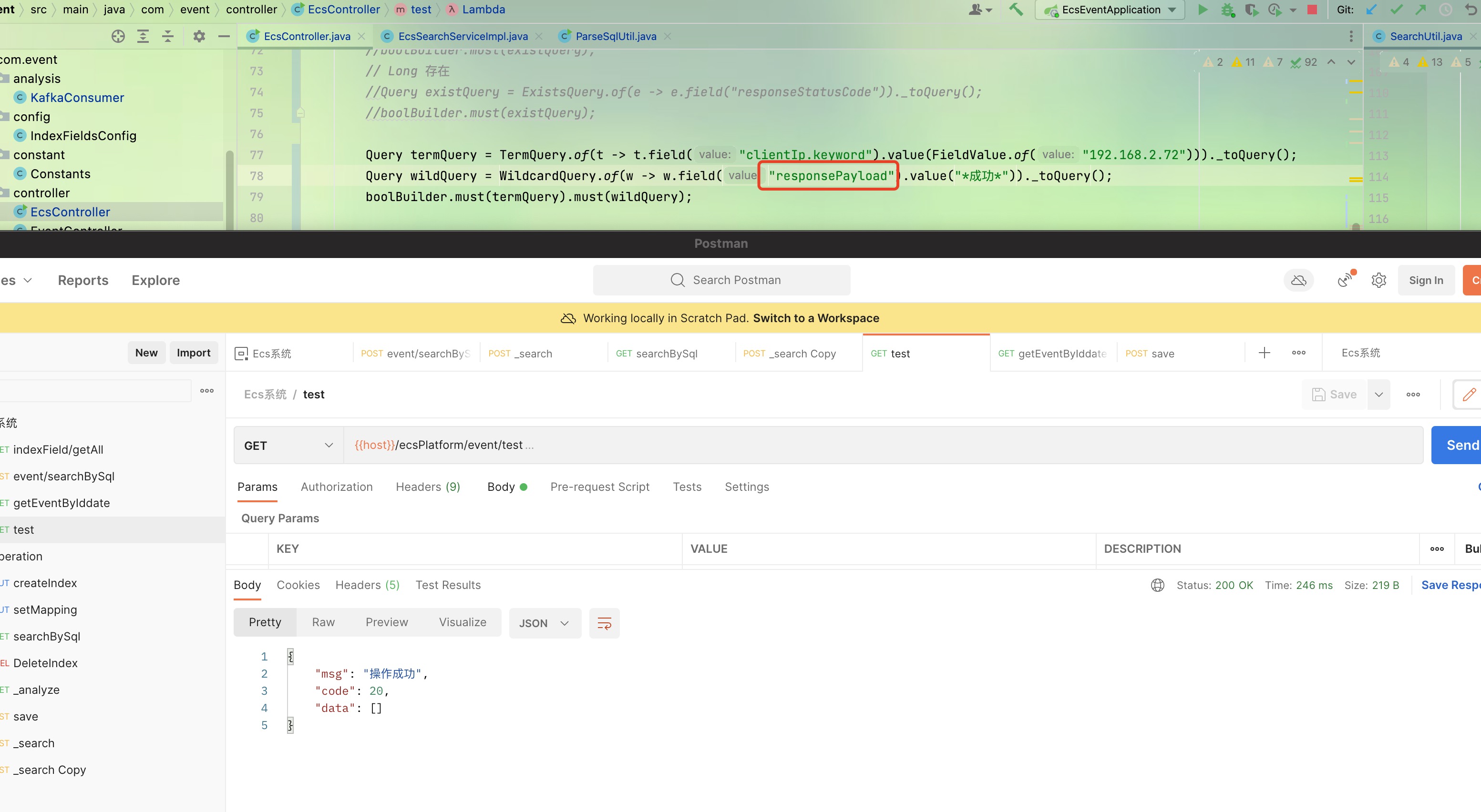Screen dimensions: 1481x812
Task: Click sidebar collection filter field
Action: (x=95, y=391)
